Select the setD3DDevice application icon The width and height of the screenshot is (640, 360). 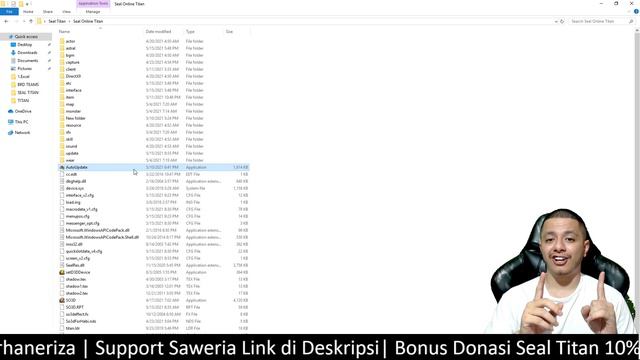[62, 272]
